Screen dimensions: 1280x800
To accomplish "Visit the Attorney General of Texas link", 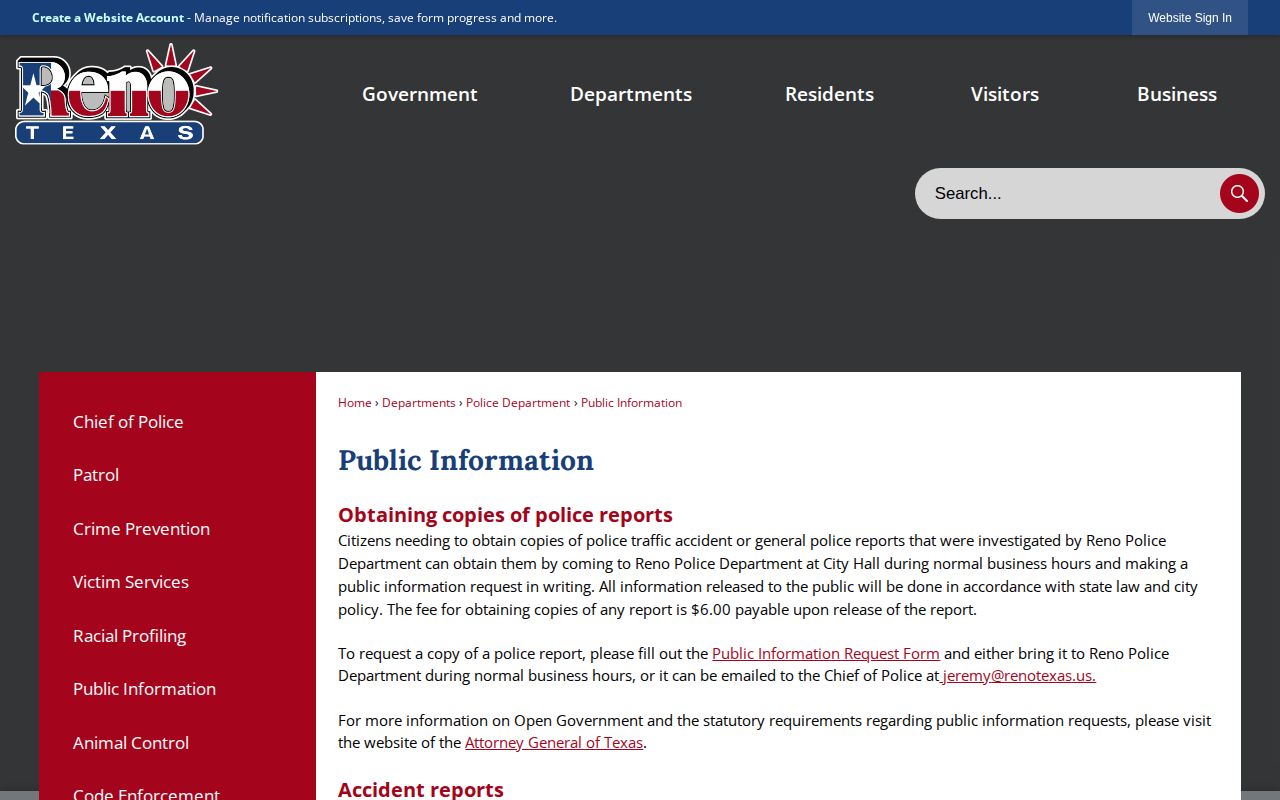I will 554,743.
